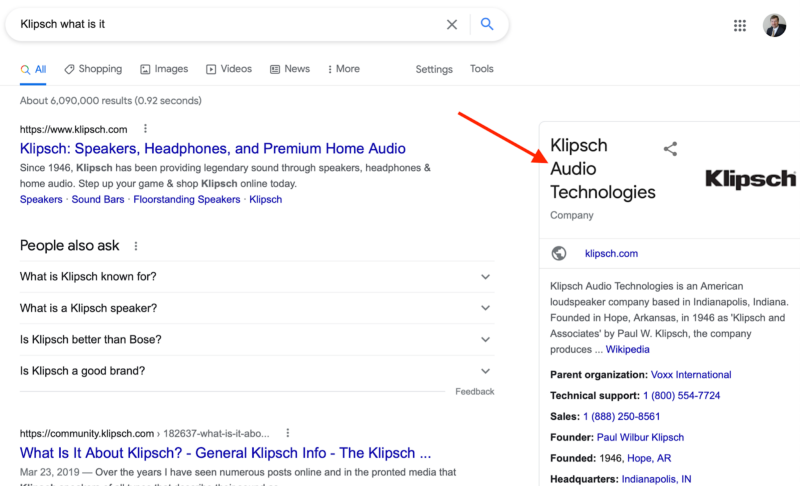Screen dimensions: 800x486
Task: Open the Speakers sitelink
Action: coord(41,199)
